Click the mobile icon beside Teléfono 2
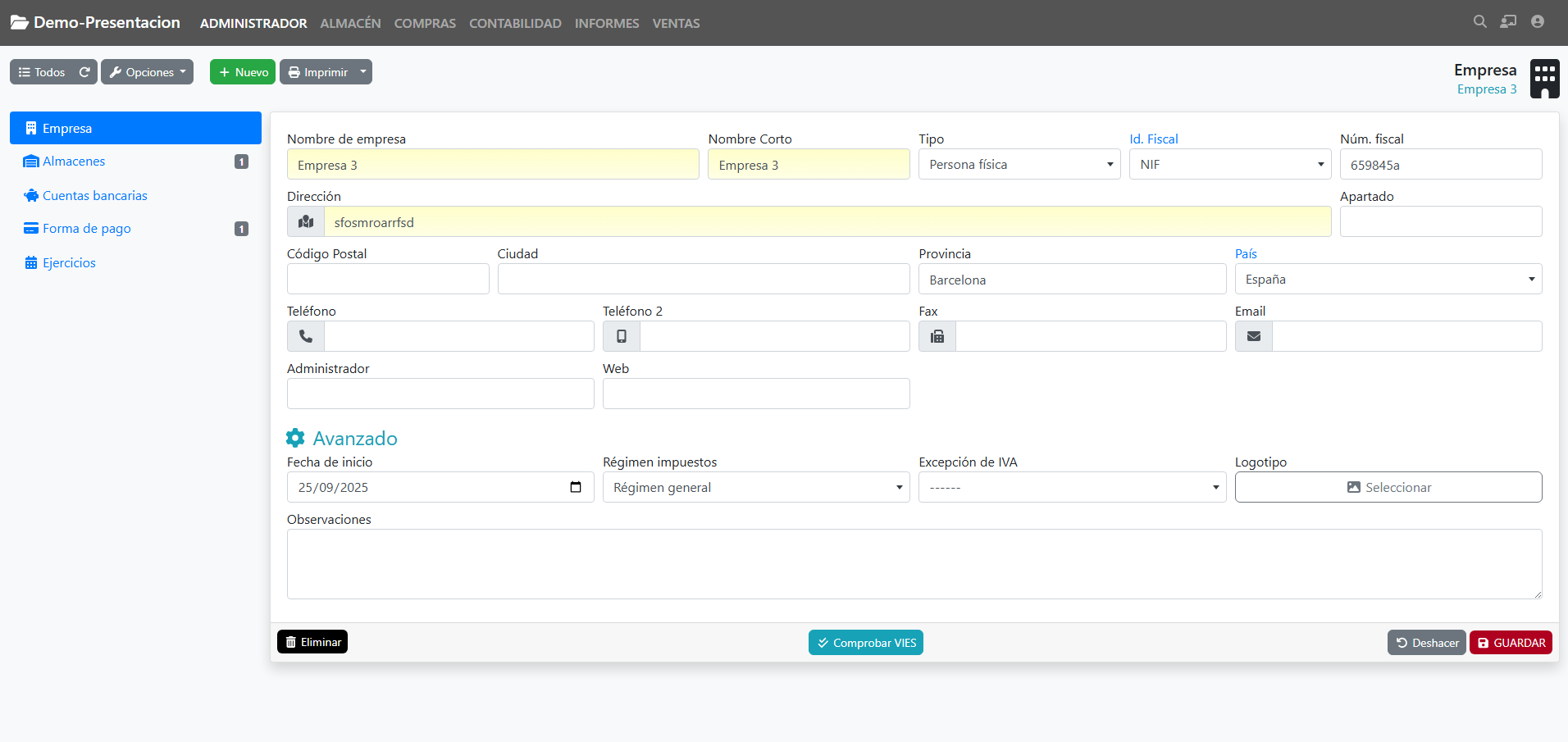The width and height of the screenshot is (1568, 742). 622,336
